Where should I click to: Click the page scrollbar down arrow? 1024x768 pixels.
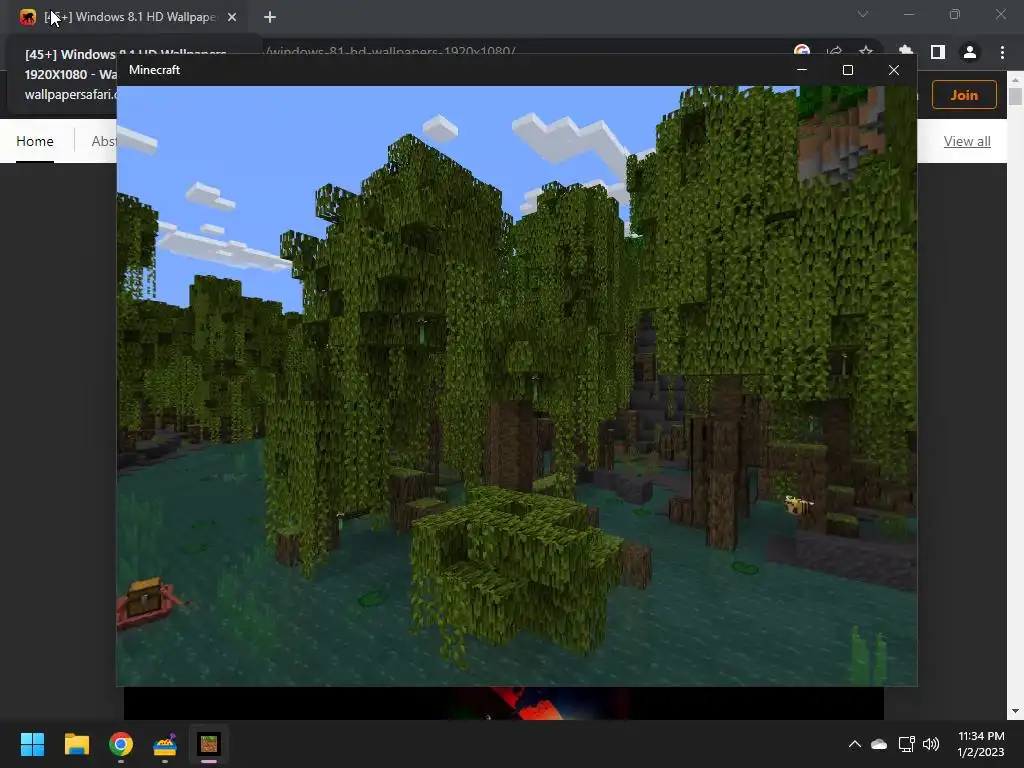[x=1015, y=711]
